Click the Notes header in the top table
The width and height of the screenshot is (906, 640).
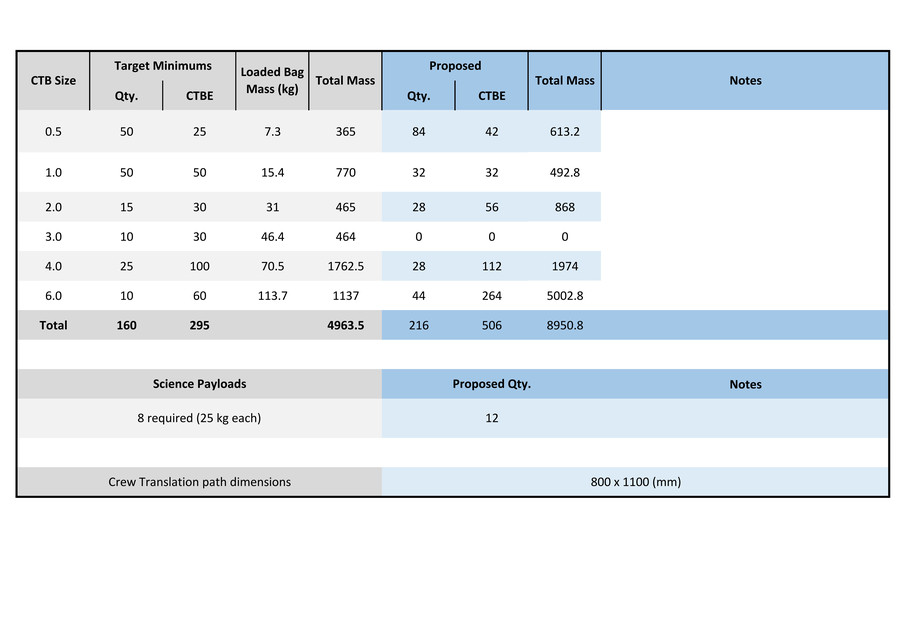(745, 80)
